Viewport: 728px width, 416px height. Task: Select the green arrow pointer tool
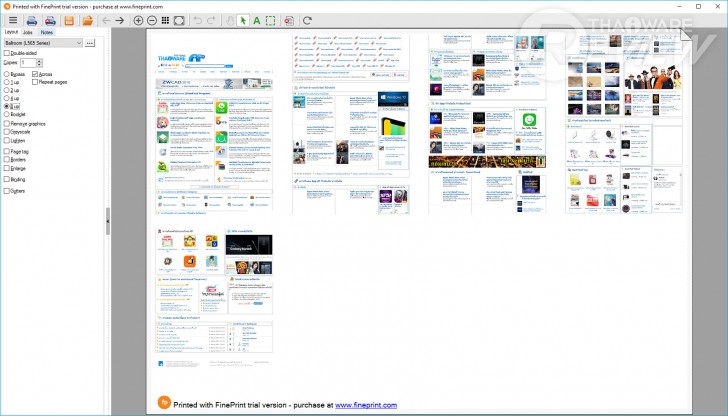[x=243, y=20]
